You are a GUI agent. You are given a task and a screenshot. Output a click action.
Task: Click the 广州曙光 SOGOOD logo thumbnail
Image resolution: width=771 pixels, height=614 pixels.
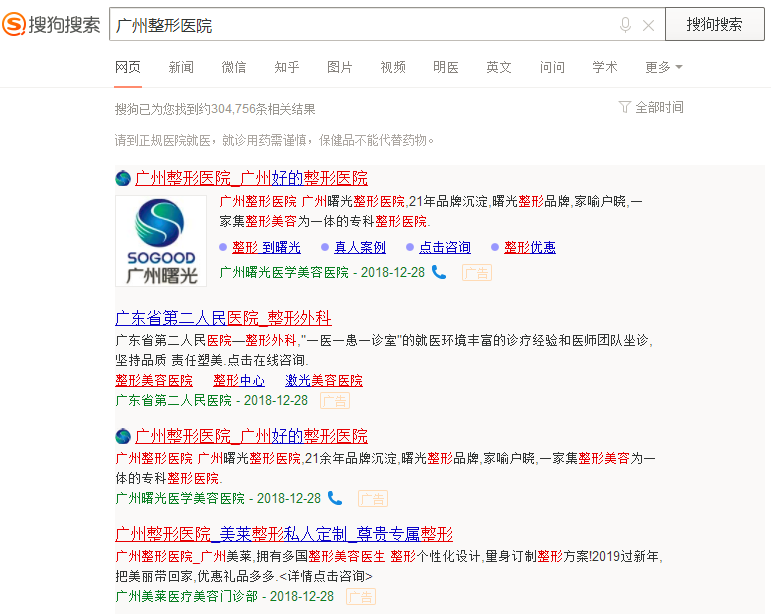coord(161,241)
